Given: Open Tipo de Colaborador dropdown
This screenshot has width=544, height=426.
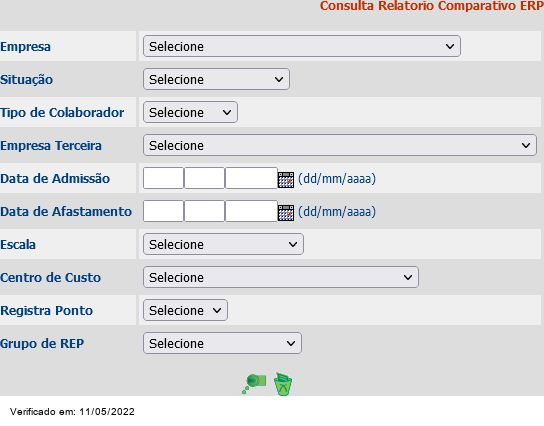Looking at the screenshot, I should click(190, 112).
